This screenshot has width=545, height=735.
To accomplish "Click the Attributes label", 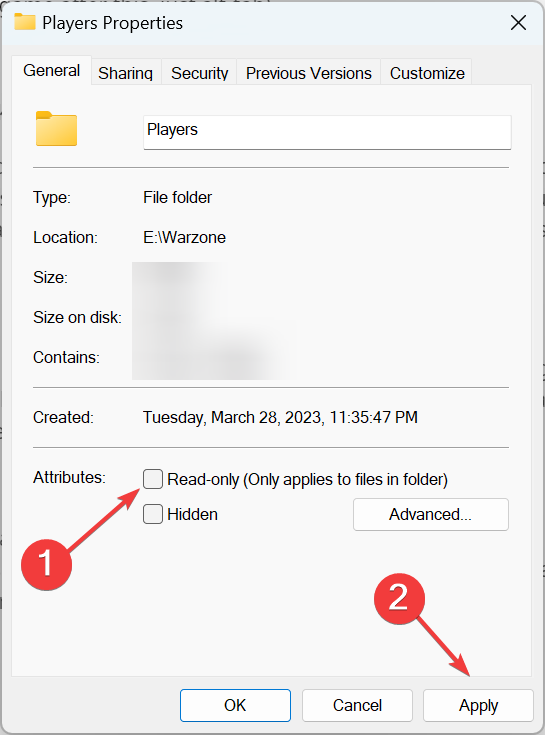I will tap(69, 477).
